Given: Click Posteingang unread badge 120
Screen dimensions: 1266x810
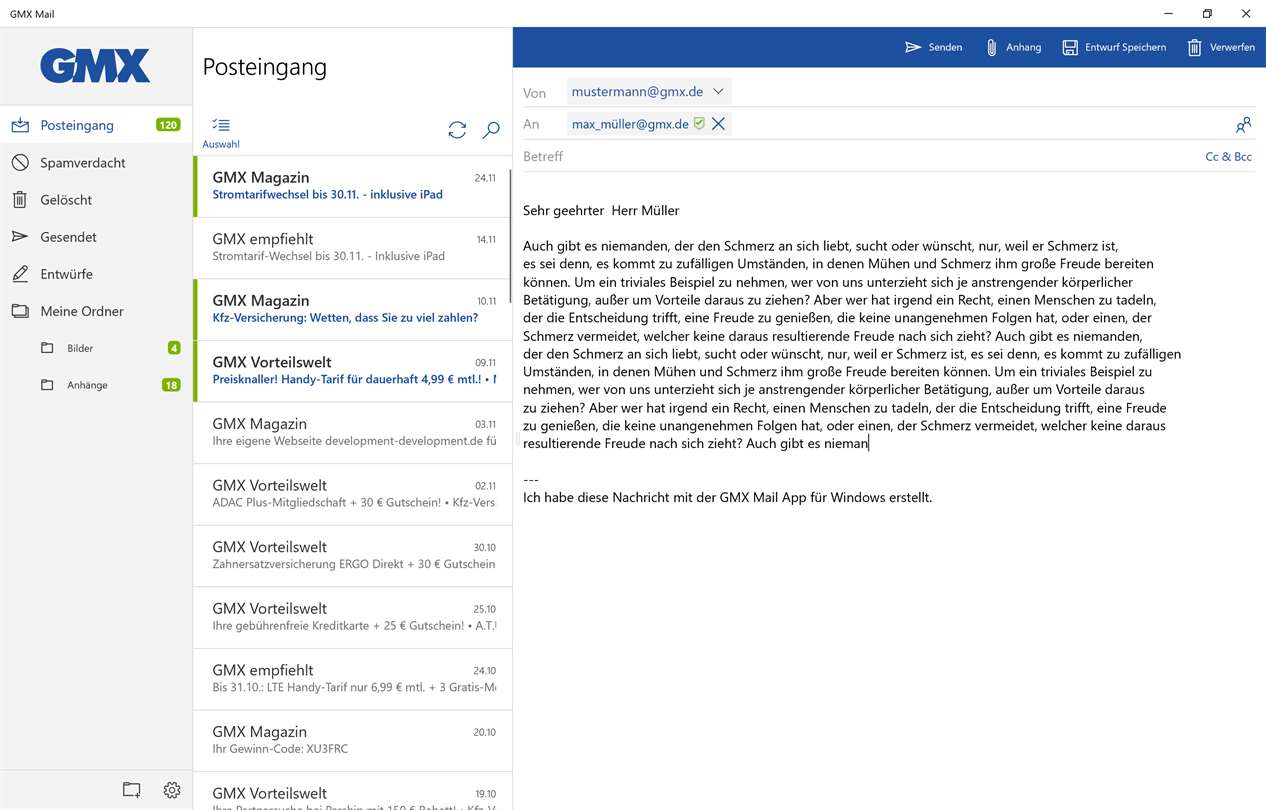Looking at the screenshot, I should (x=168, y=125).
